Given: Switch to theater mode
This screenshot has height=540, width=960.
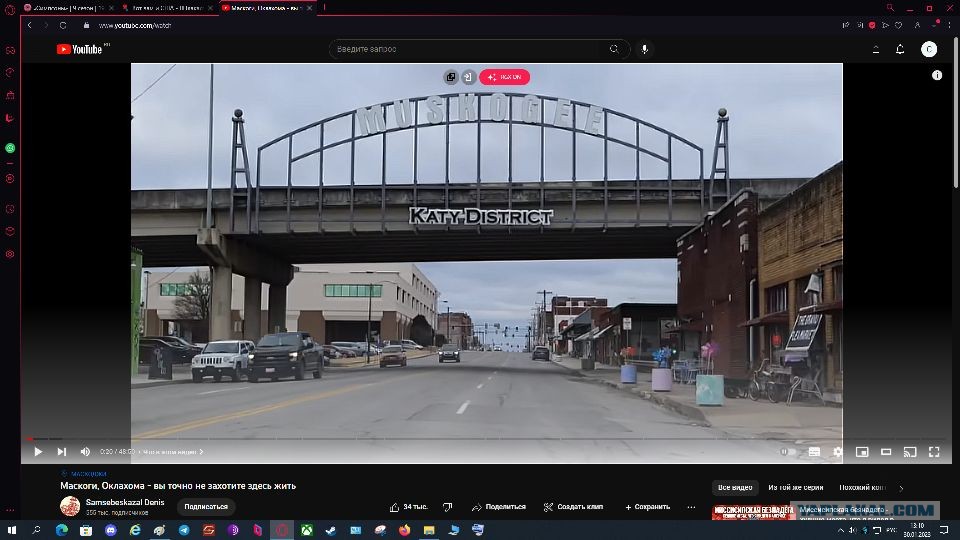Looking at the screenshot, I should tap(886, 452).
